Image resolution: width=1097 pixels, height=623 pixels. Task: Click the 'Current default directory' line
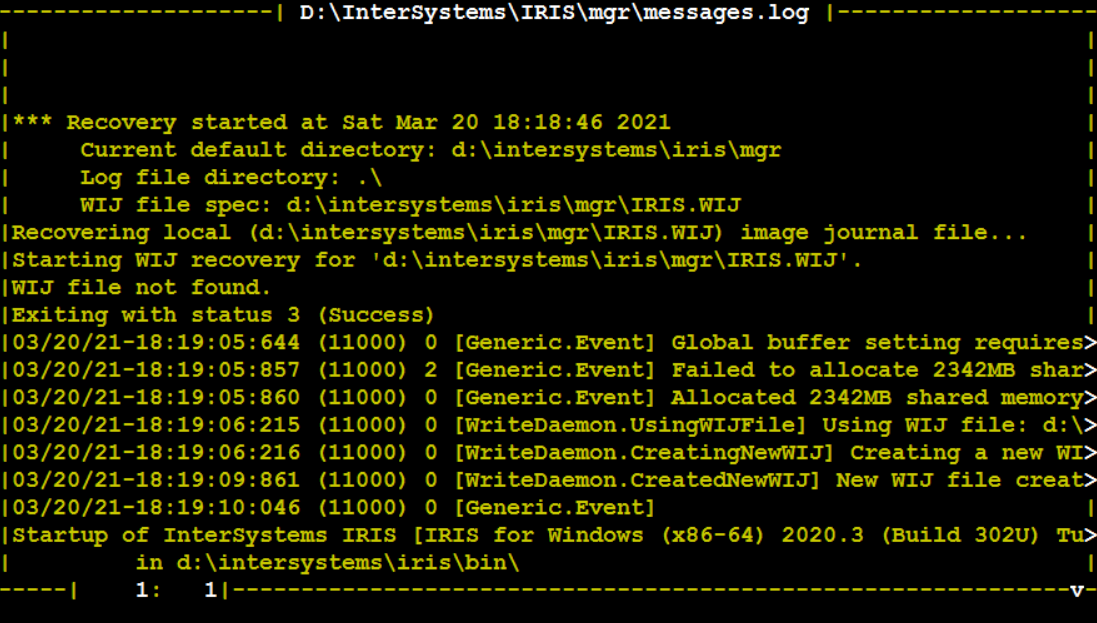click(430, 150)
